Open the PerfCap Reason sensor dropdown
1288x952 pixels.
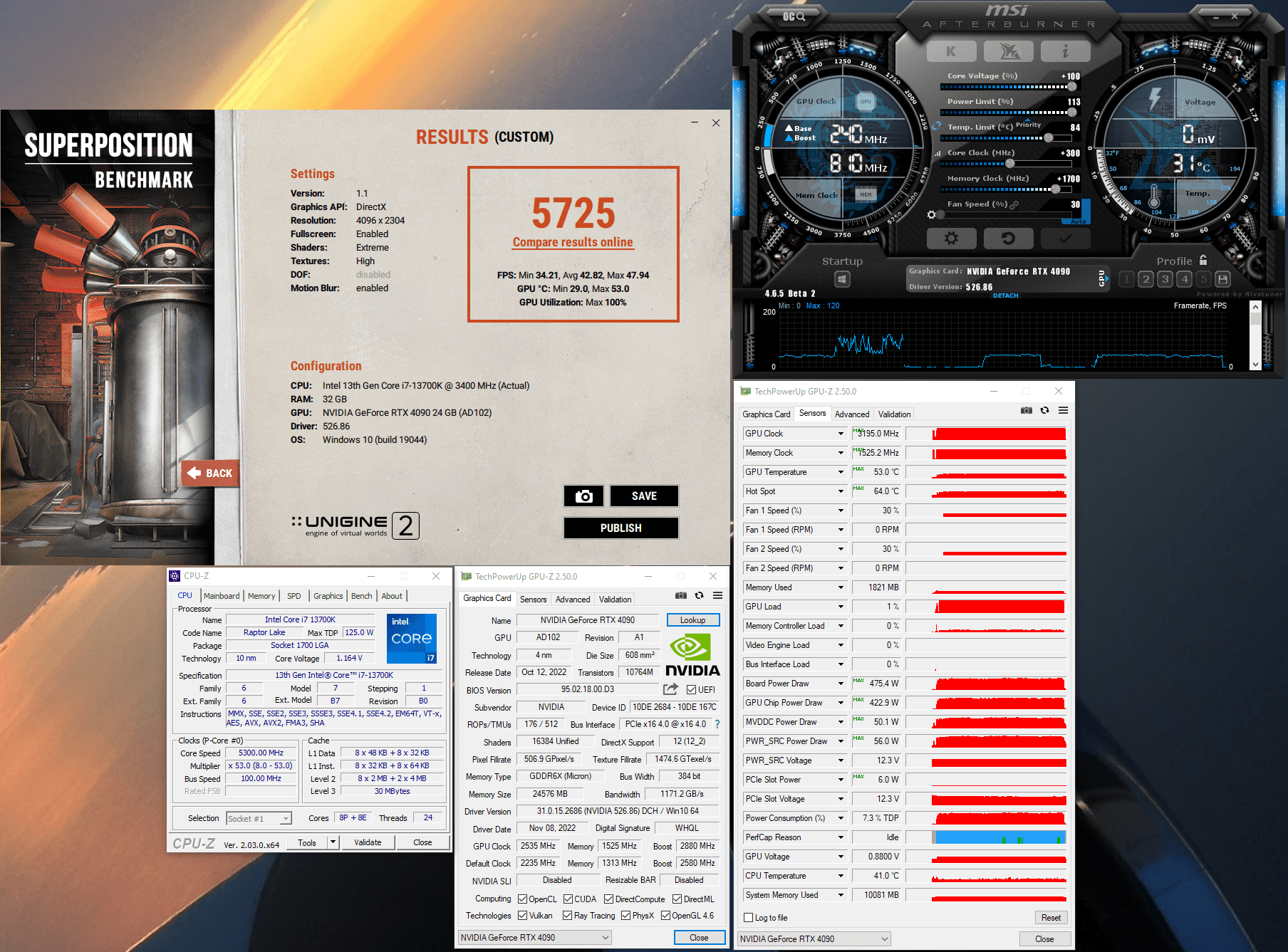[x=841, y=837]
